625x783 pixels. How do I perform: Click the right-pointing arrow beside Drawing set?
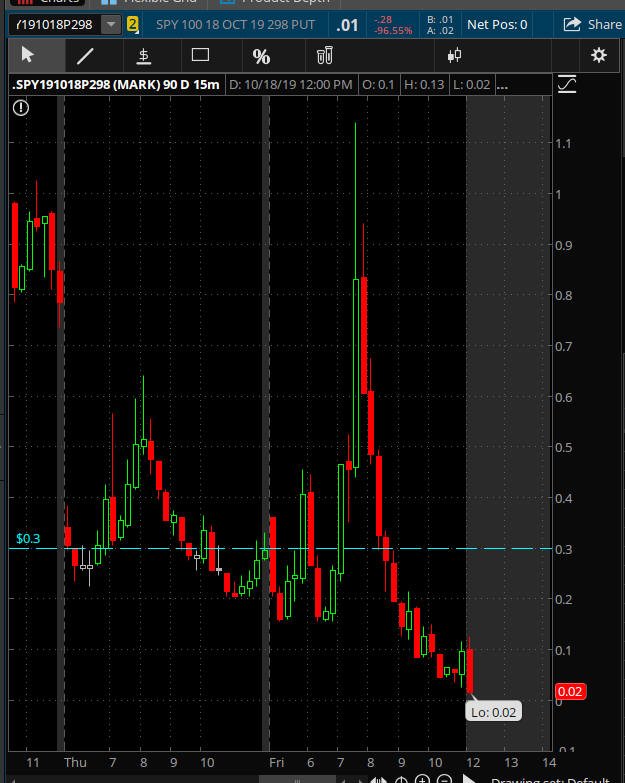pyautogui.click(x=469, y=779)
